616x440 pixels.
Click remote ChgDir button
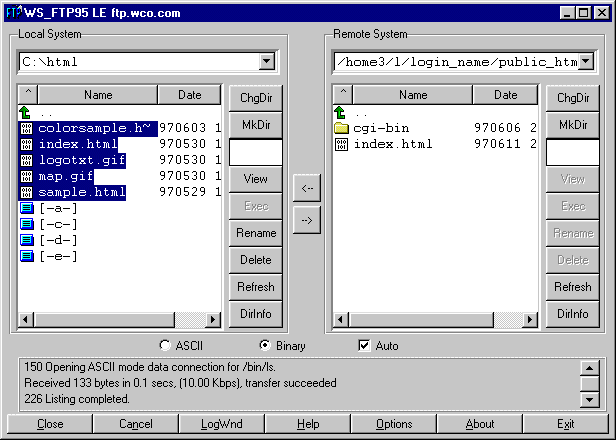(573, 98)
